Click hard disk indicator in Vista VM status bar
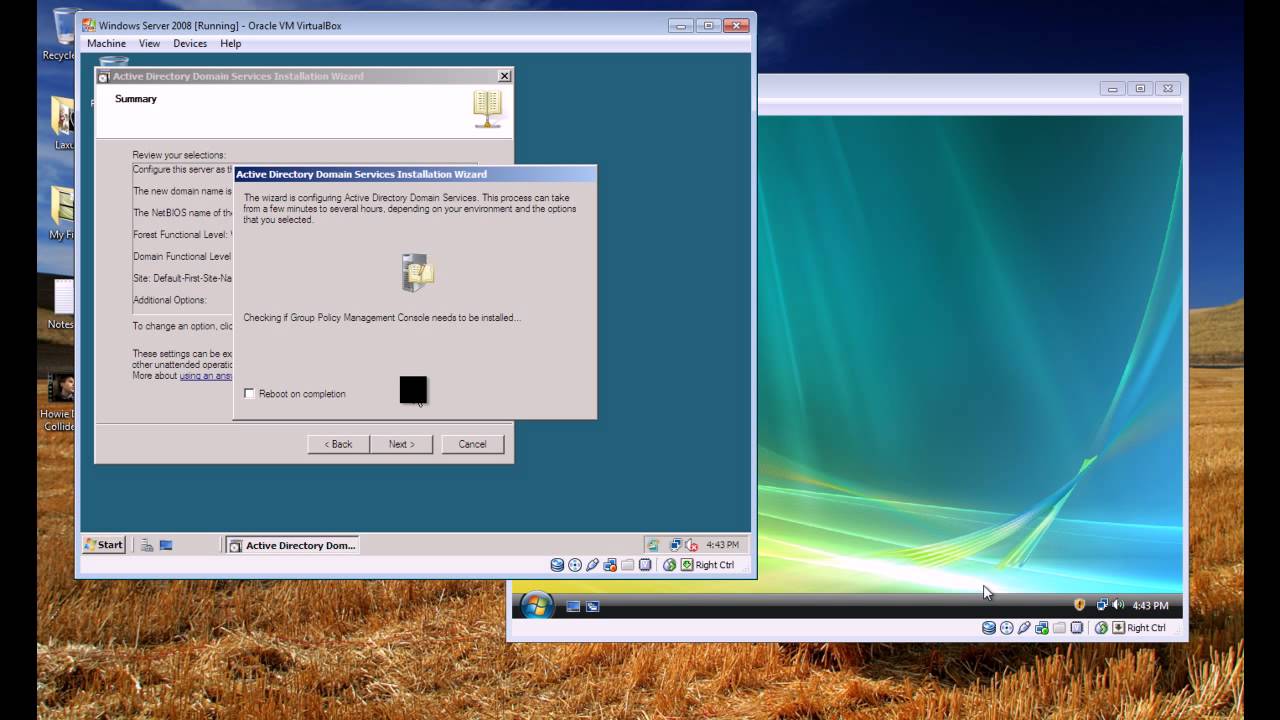 [989, 628]
